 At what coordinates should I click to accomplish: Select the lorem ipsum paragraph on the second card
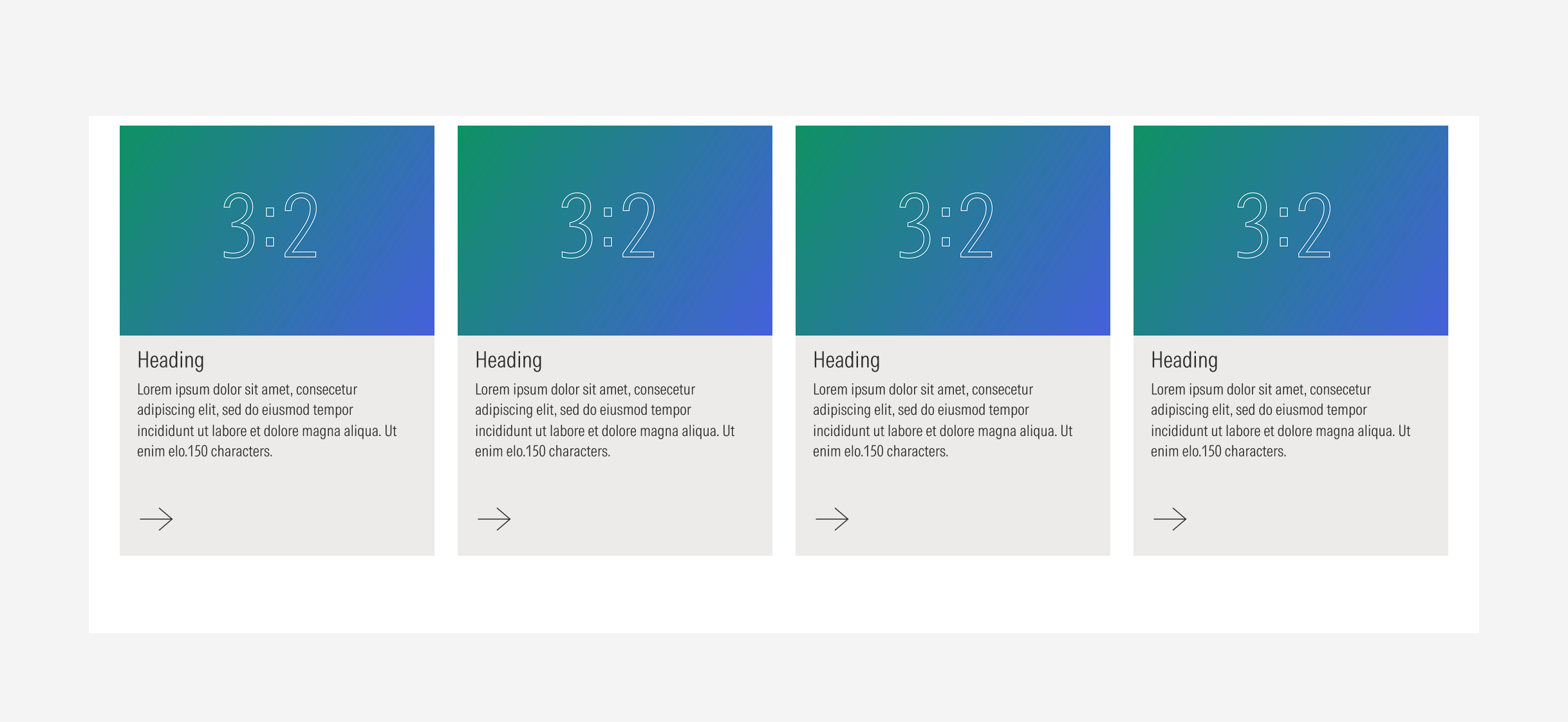tap(604, 420)
